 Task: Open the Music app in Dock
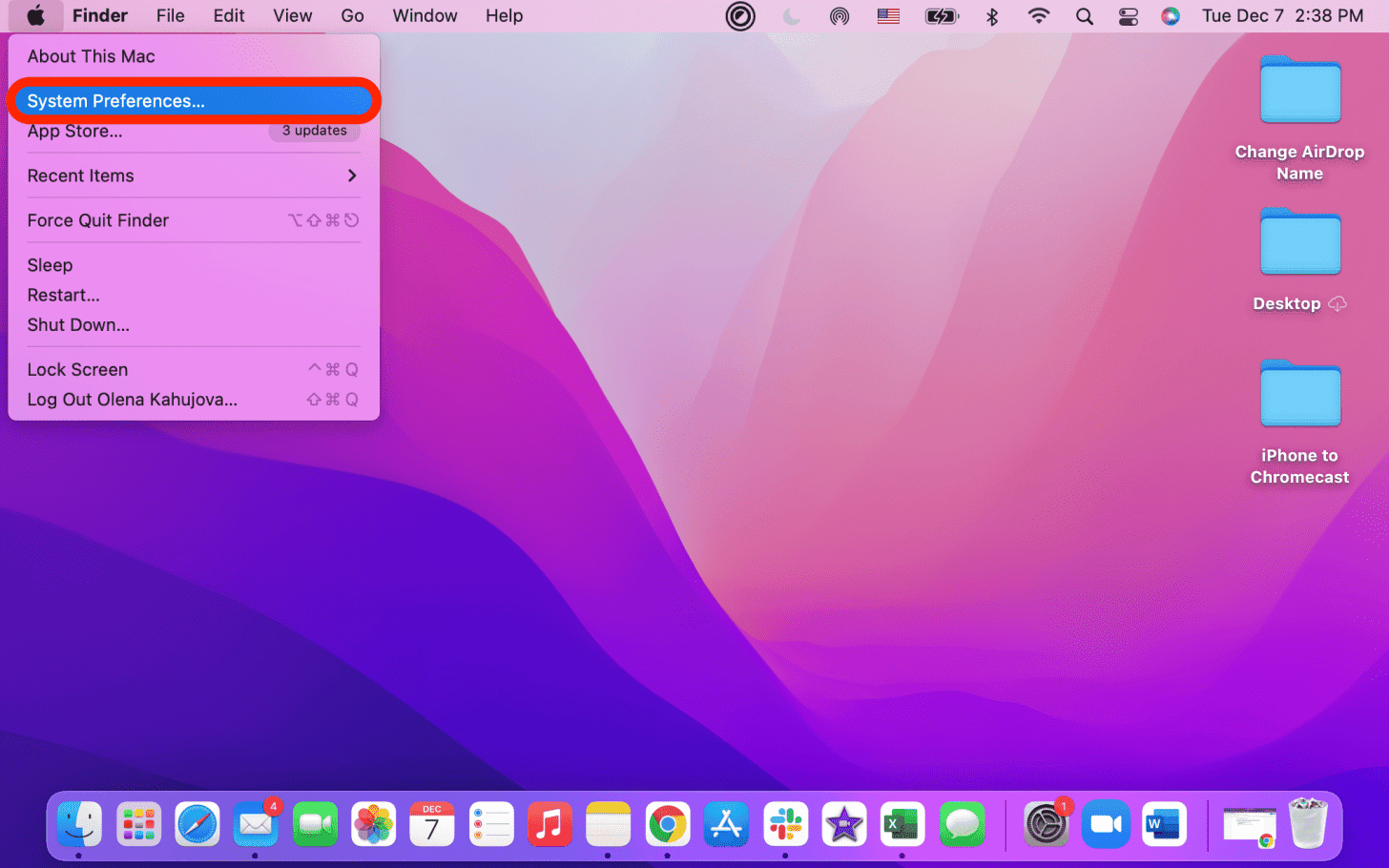[549, 824]
